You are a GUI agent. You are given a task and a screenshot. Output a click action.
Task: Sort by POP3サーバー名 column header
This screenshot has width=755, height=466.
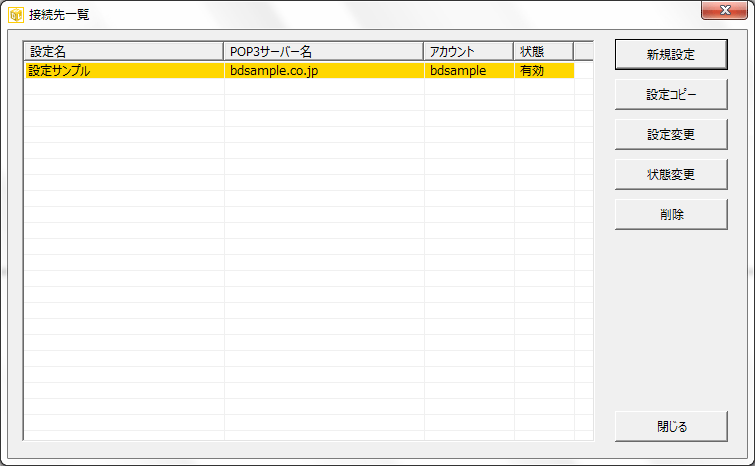tap(324, 51)
